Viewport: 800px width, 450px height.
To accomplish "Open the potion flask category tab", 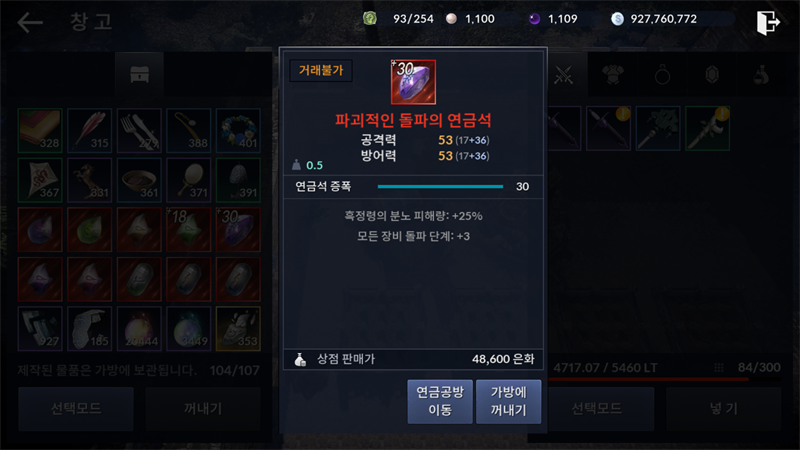I will coord(761,75).
